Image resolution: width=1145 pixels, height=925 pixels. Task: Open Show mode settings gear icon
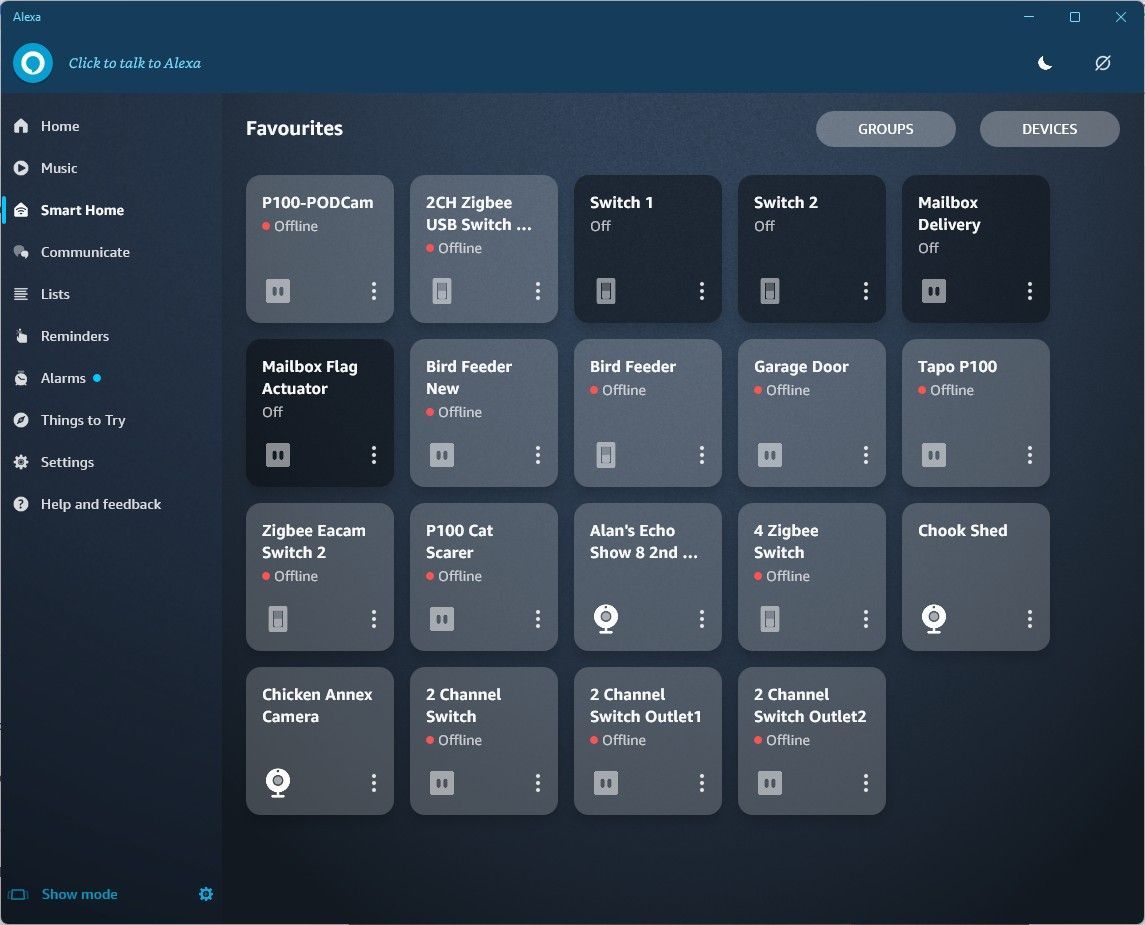pos(206,894)
